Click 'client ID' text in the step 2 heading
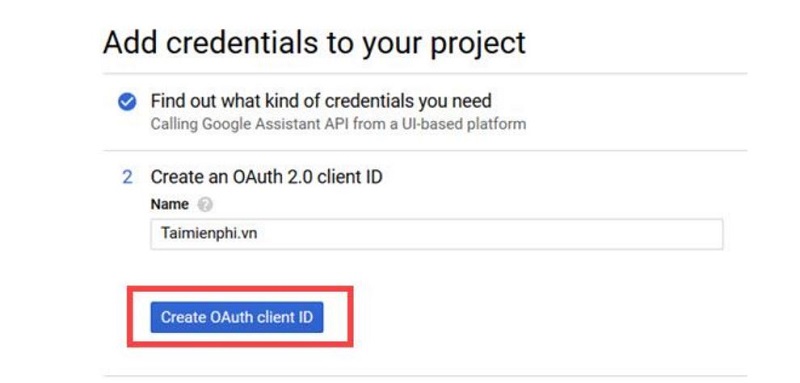The width and height of the screenshot is (800, 383). coord(349,177)
